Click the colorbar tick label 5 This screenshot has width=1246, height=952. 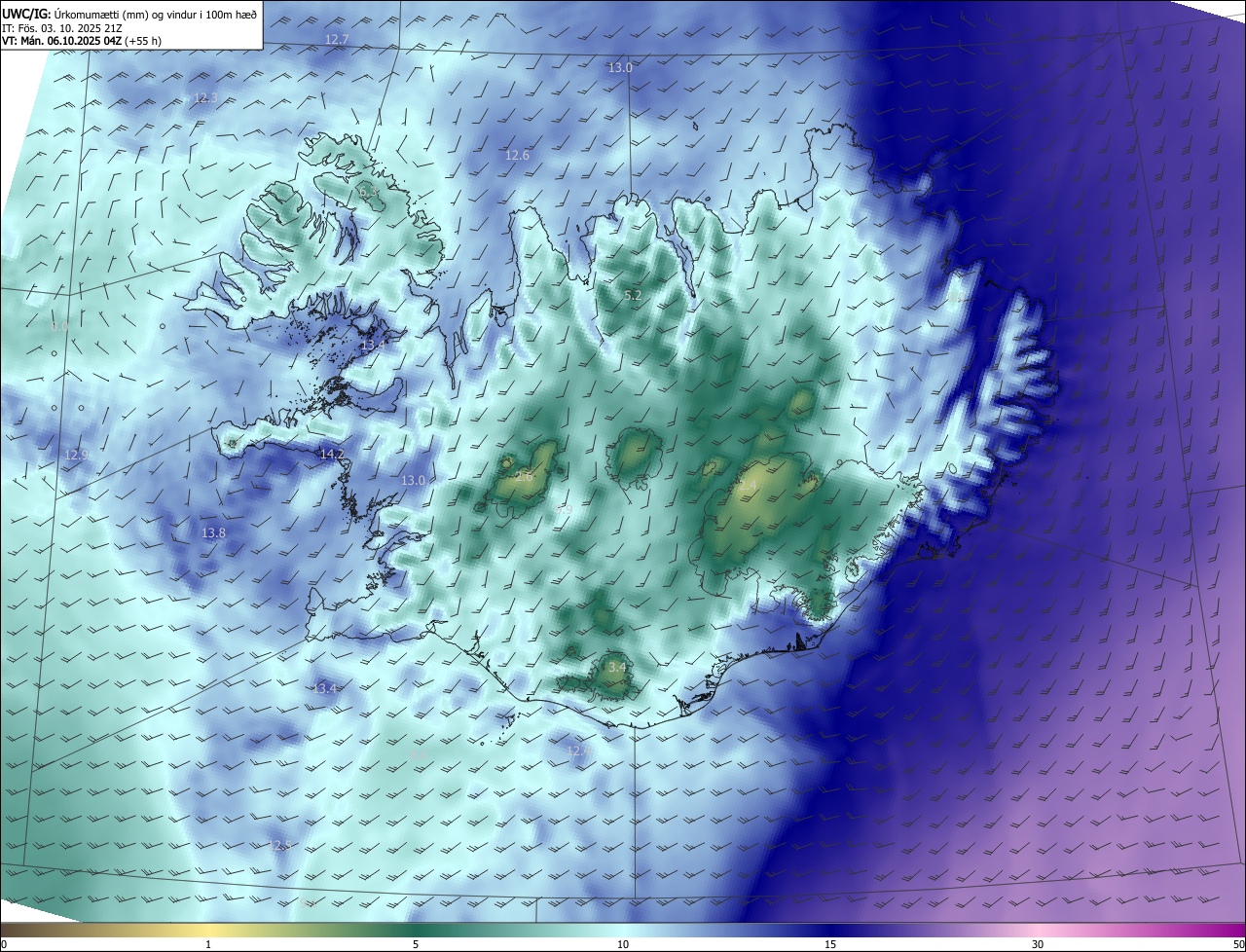pyautogui.click(x=416, y=944)
